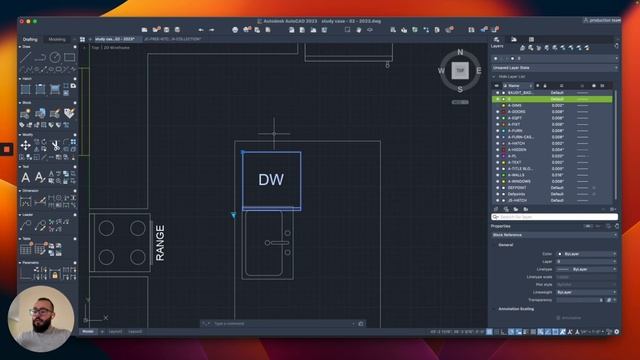This screenshot has width=640, height=360.
Task: Switch to the Model layout tab
Action: (x=88, y=332)
